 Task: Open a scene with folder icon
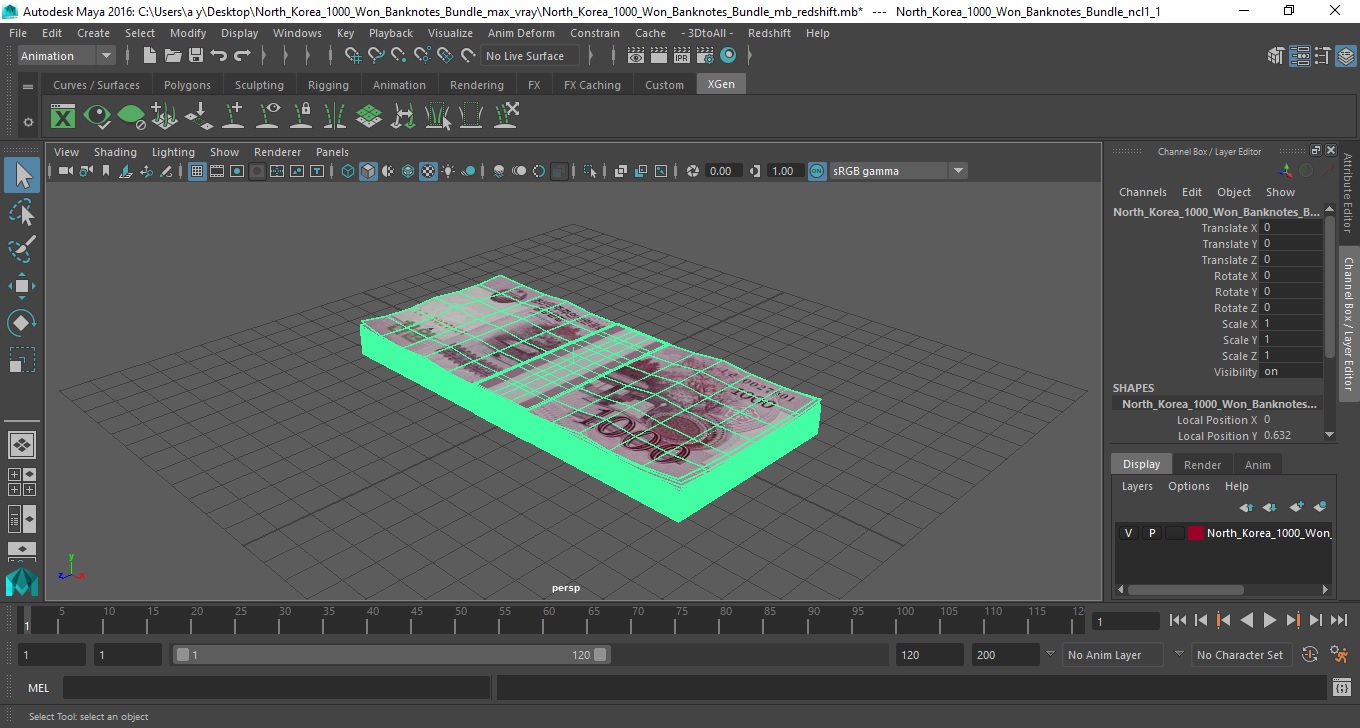click(x=172, y=56)
